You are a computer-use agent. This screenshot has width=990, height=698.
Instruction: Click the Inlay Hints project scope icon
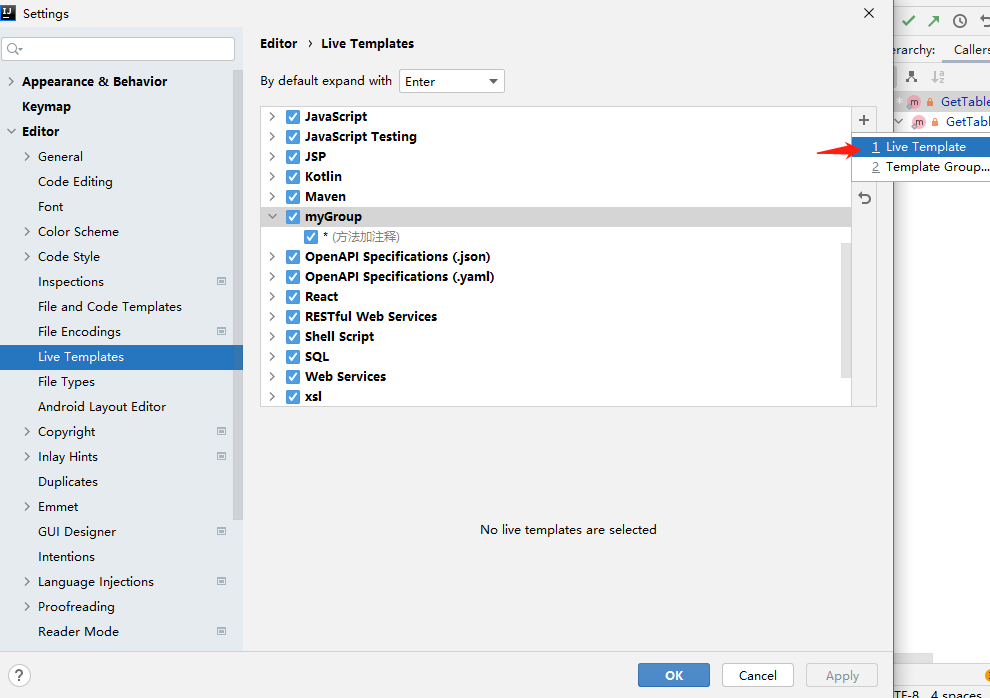[221, 456]
